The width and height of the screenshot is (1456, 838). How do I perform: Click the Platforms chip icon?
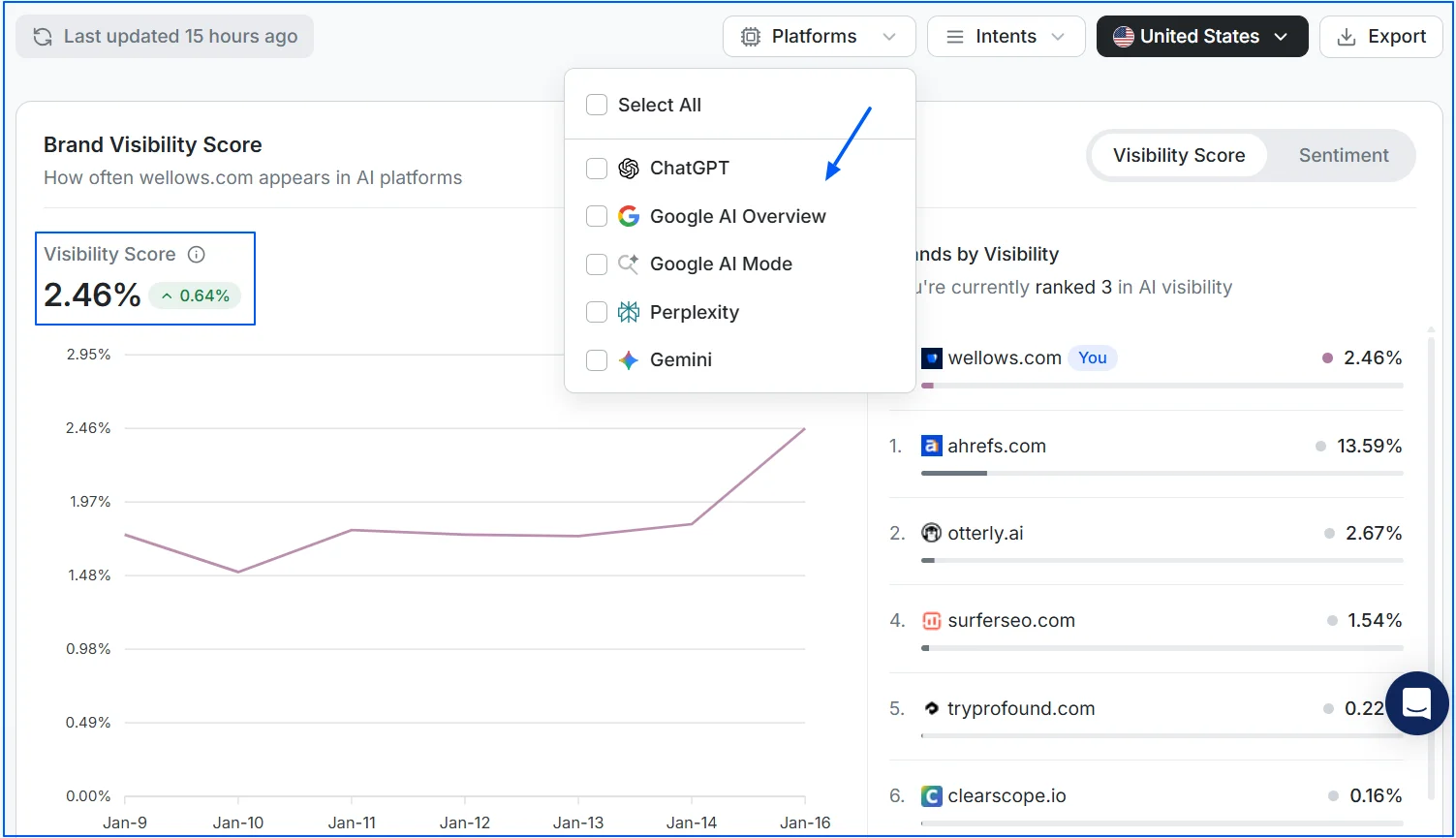tap(751, 37)
